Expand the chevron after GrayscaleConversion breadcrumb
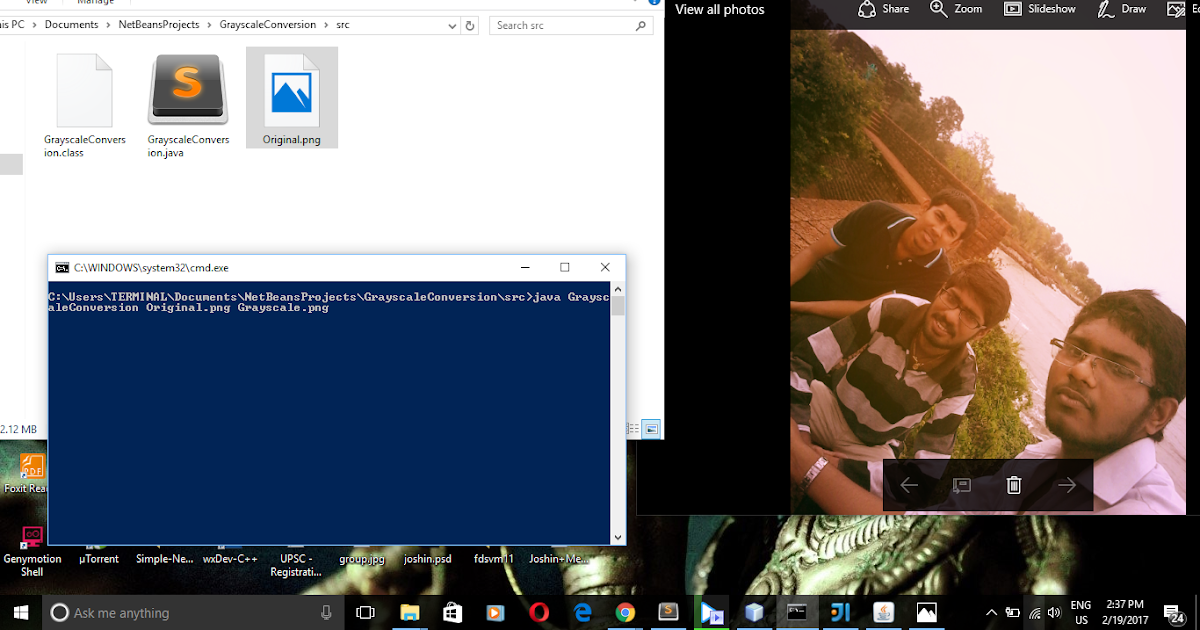The image size is (1200, 630). click(x=326, y=24)
